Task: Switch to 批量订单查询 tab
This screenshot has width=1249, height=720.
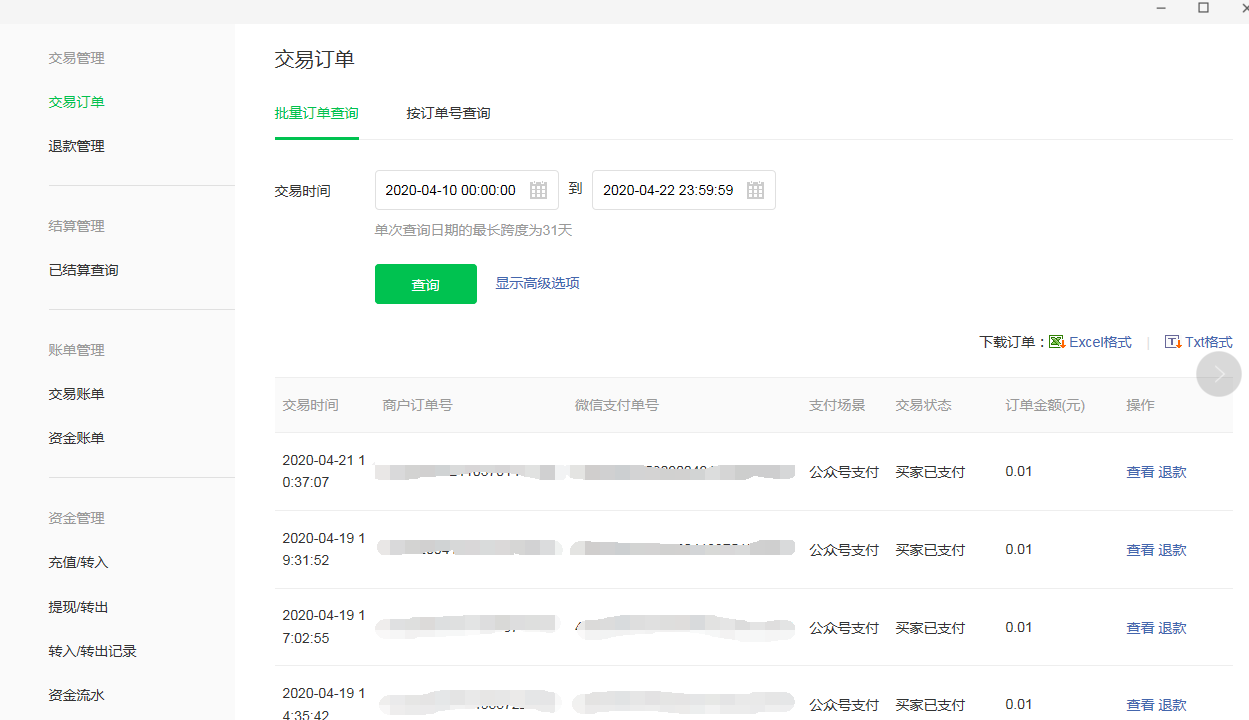Action: click(317, 113)
